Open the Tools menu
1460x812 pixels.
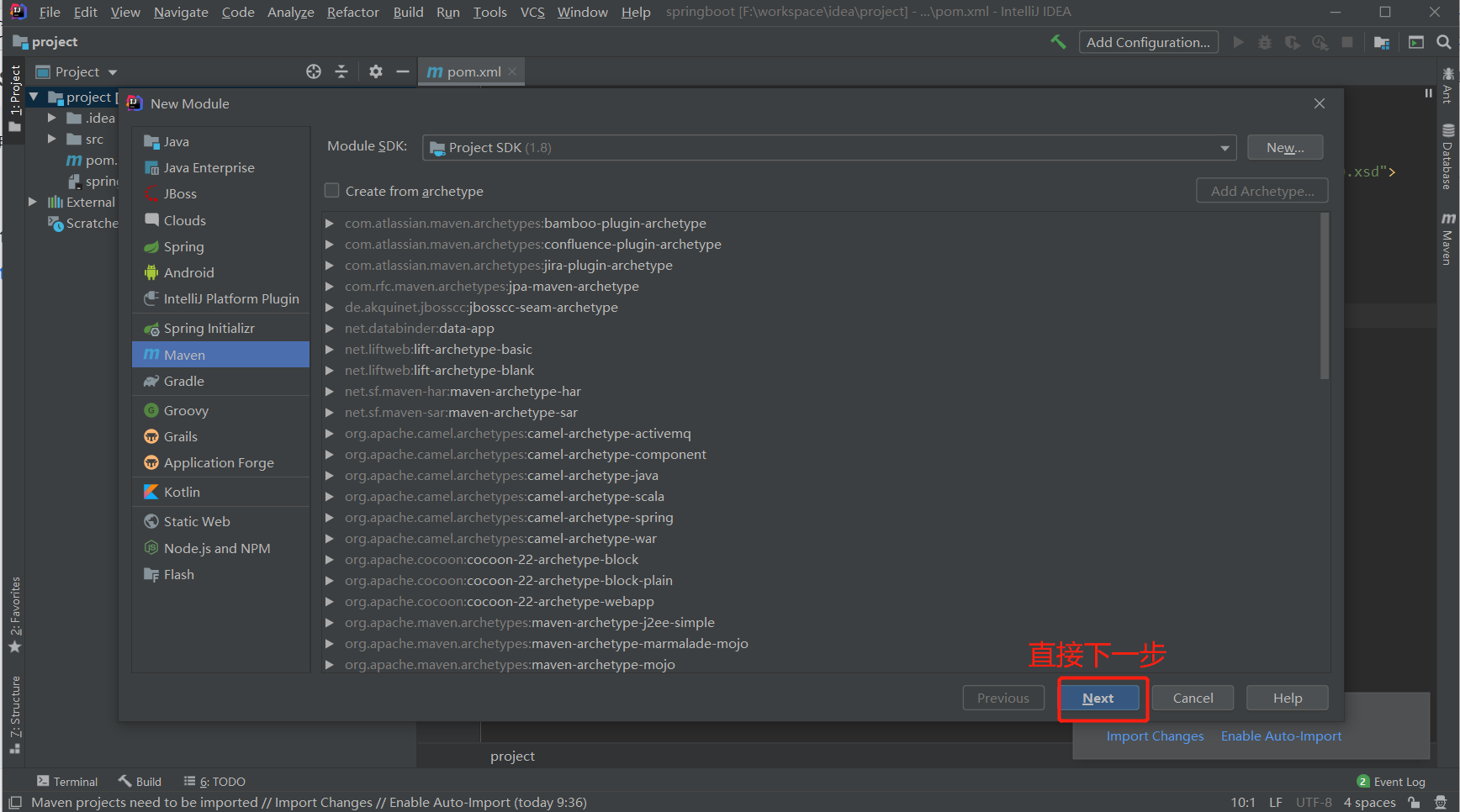(489, 12)
